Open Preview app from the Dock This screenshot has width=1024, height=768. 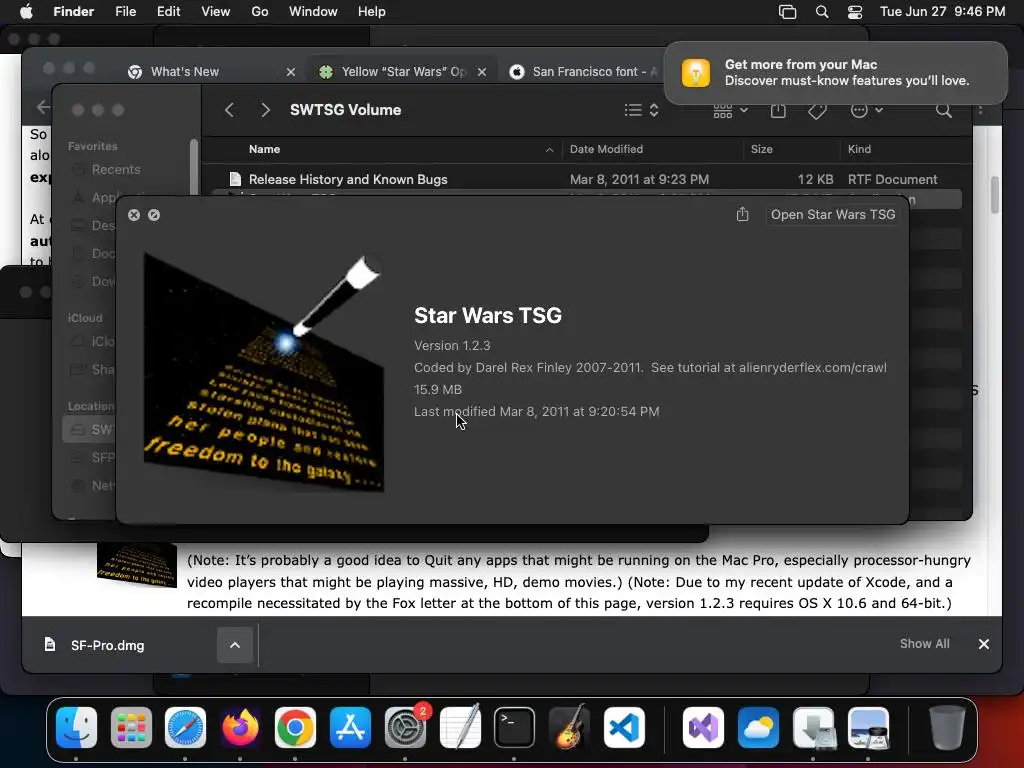869,728
